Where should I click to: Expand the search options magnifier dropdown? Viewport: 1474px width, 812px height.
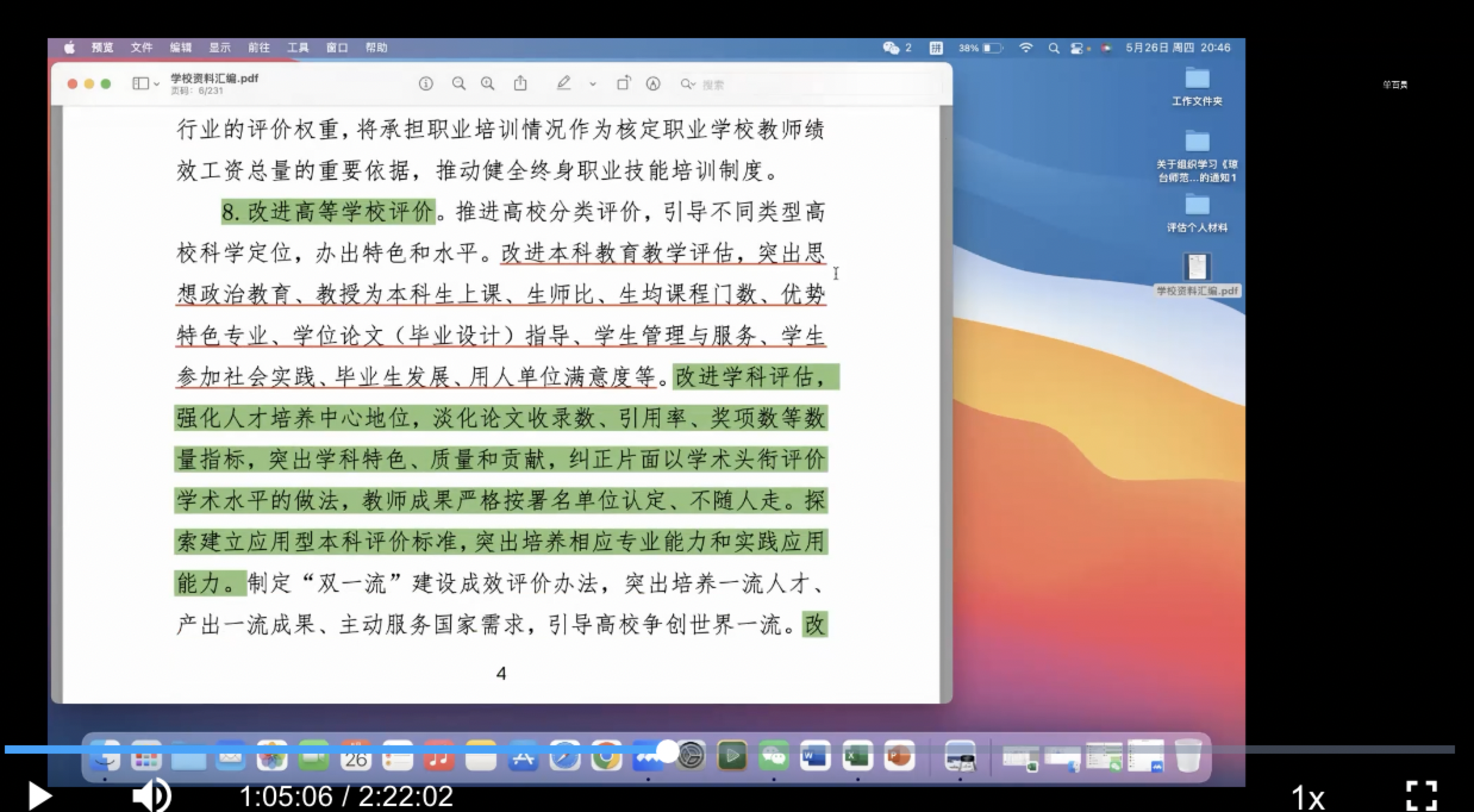[688, 85]
